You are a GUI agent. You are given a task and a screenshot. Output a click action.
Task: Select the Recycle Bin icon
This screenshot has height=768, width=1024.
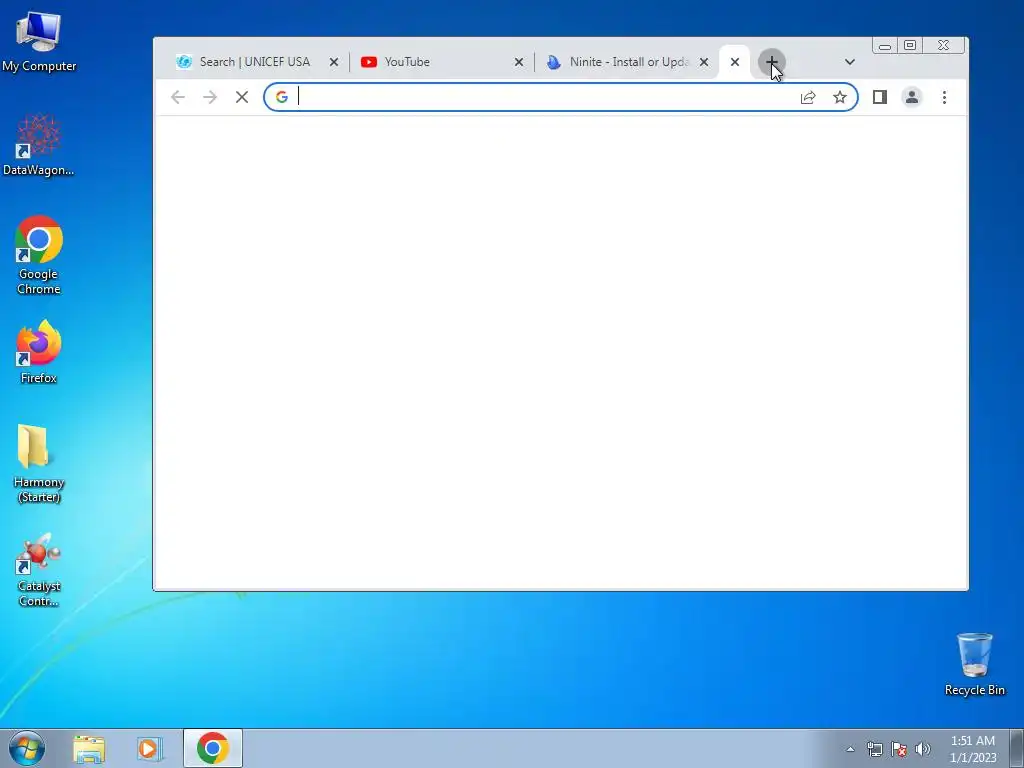tap(974, 664)
